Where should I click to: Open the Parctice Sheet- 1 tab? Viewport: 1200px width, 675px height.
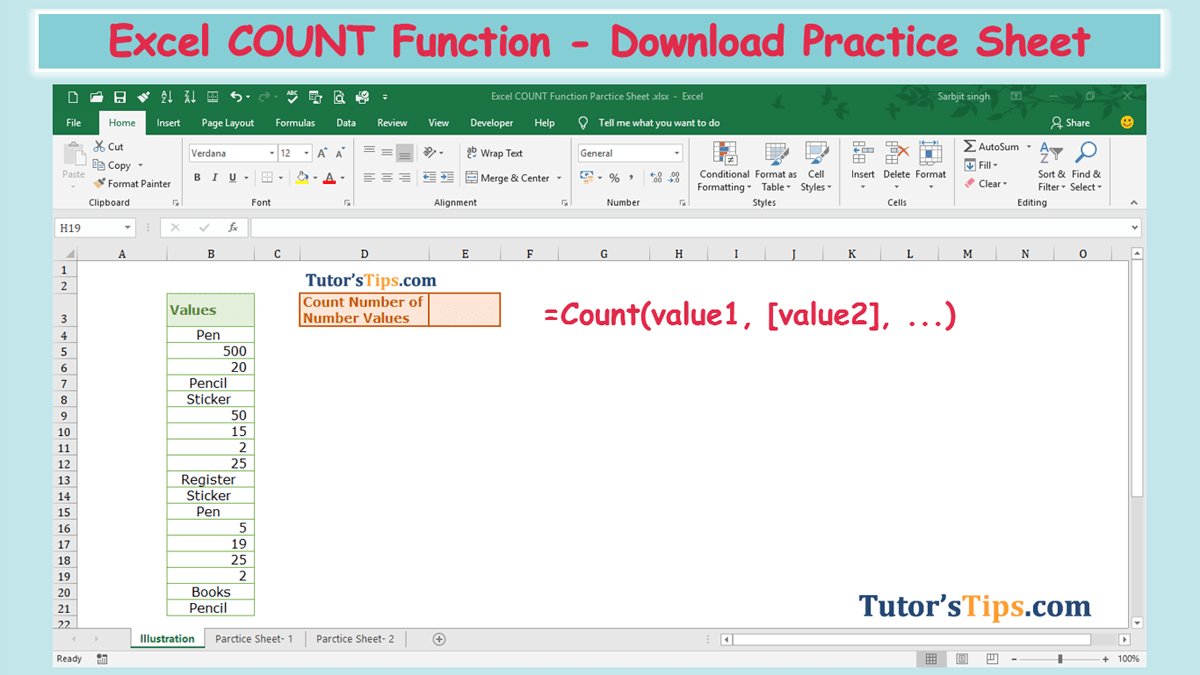[x=254, y=639]
